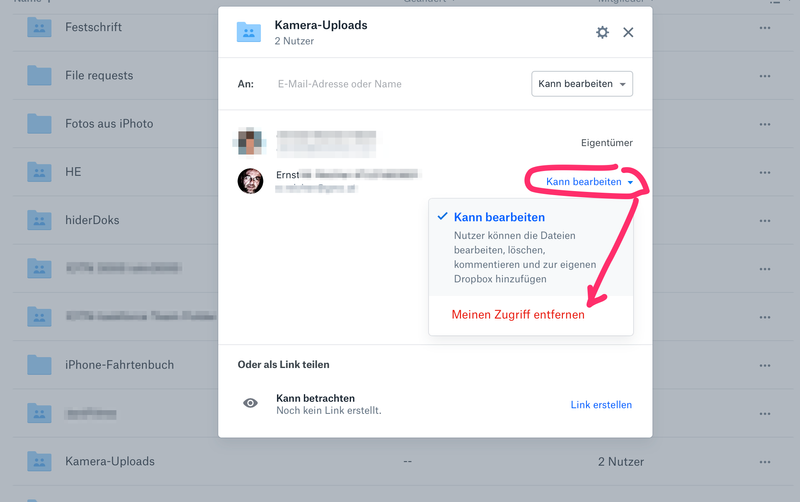Click the Eigentümer role label
800x502 pixels.
click(x=607, y=143)
